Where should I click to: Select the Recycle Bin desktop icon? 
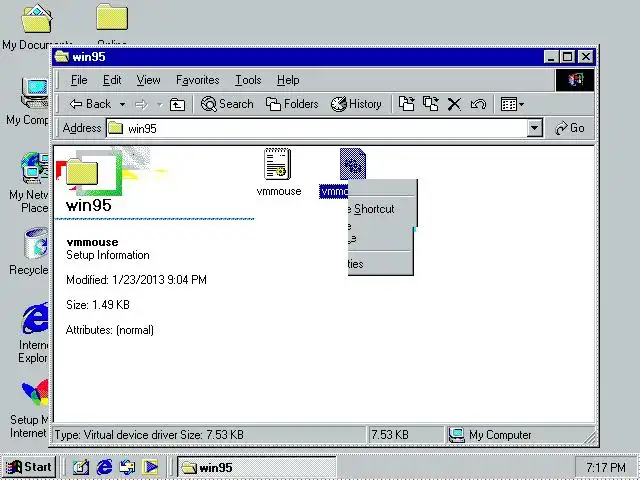(x=36, y=243)
